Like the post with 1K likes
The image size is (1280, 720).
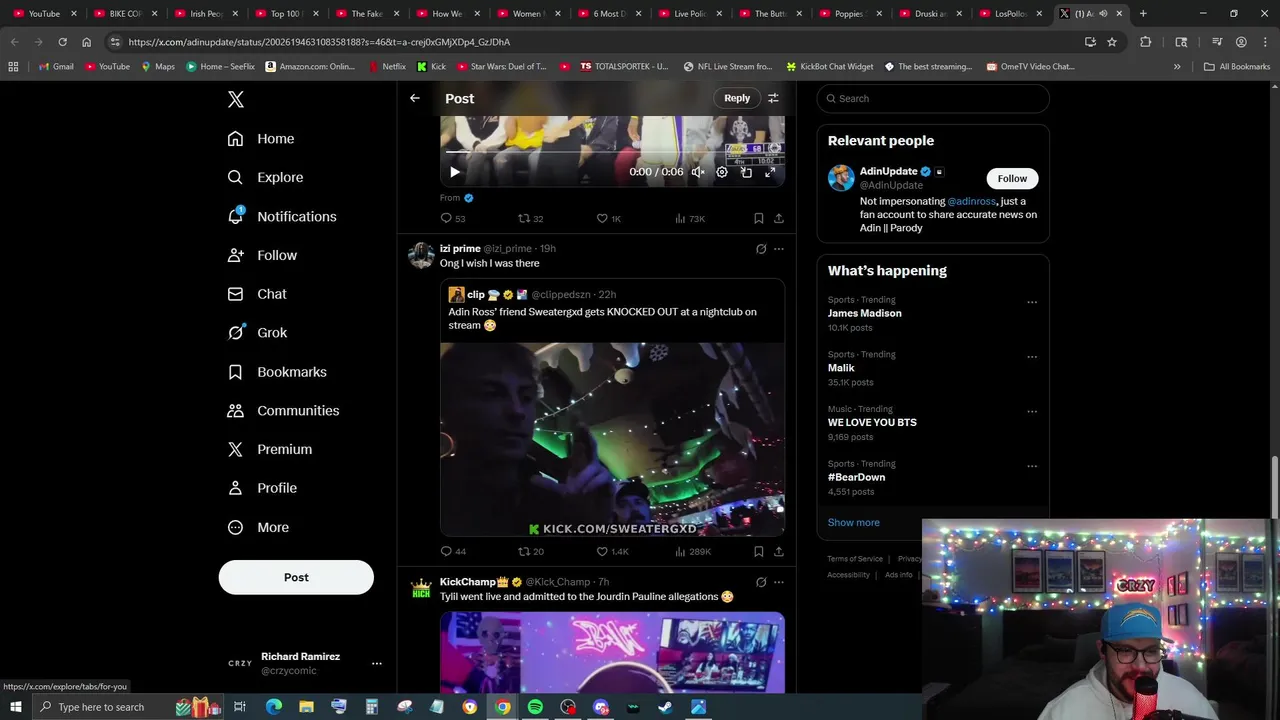[608, 218]
